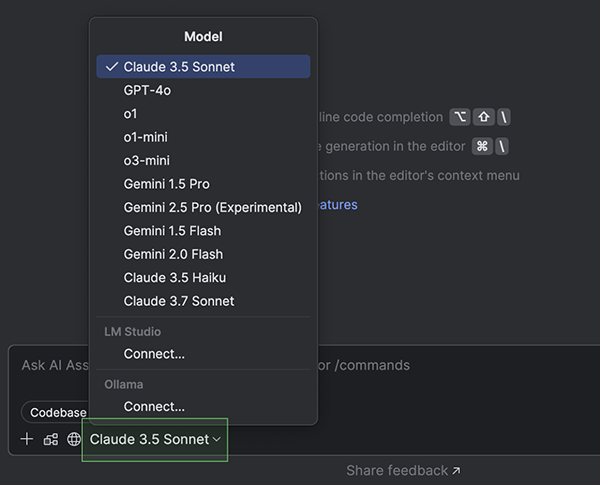
Task: Click the Codebase chip
Action: pyautogui.click(x=56, y=412)
